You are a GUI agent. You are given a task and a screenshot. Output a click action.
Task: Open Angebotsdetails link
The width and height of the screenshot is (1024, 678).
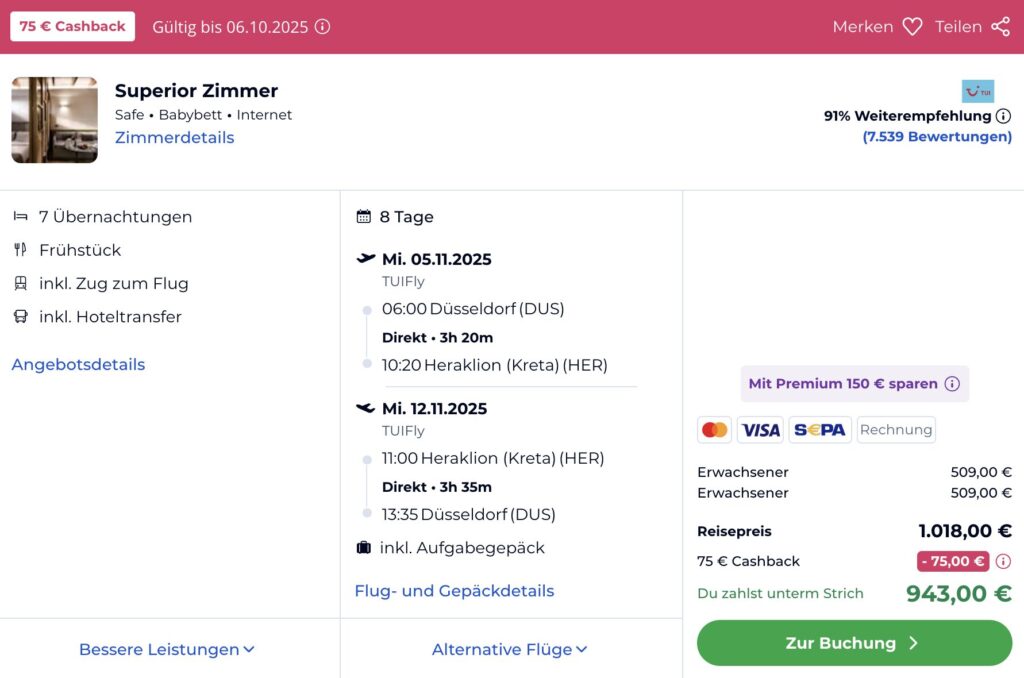click(x=78, y=365)
